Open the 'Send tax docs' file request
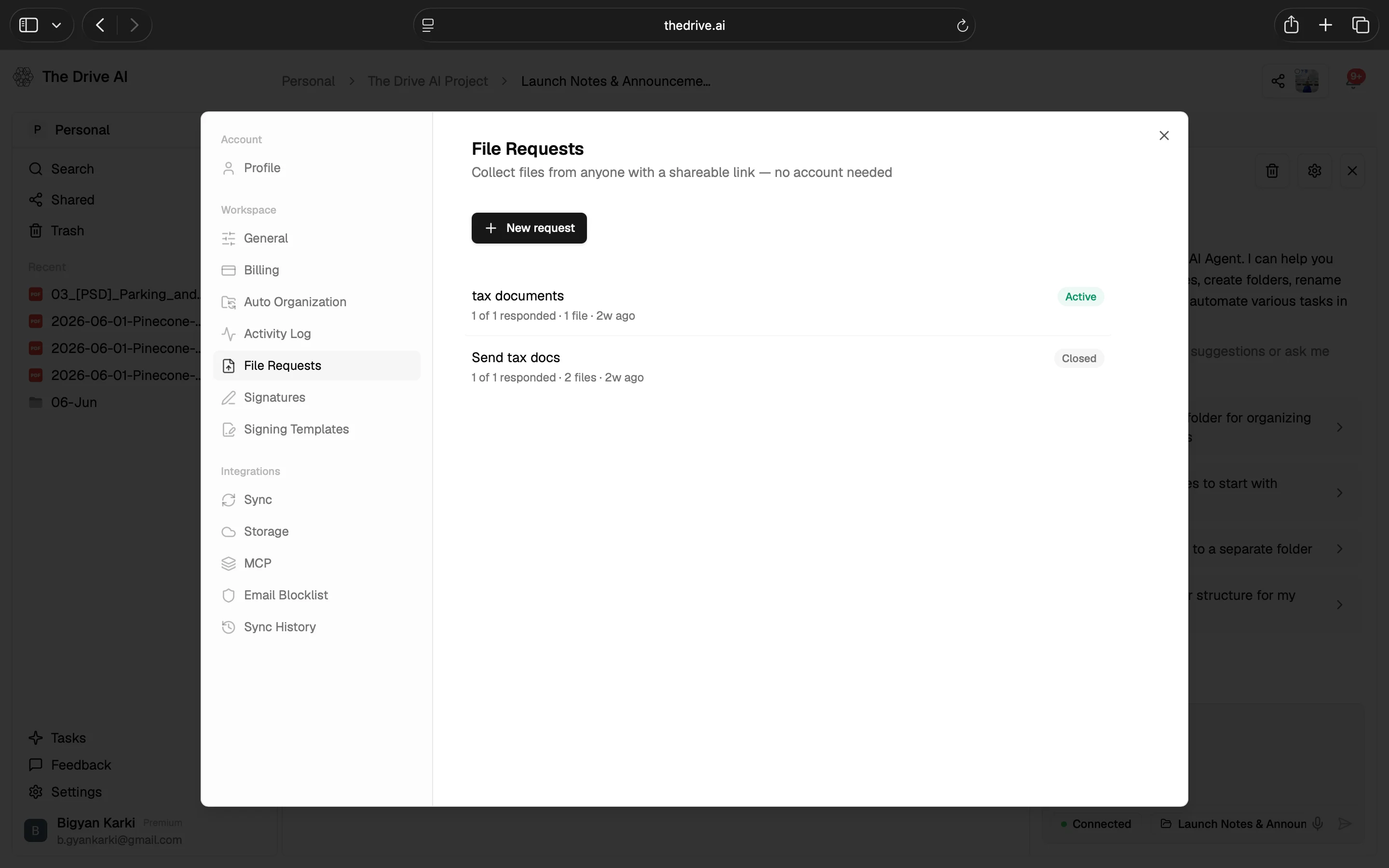Screen dimensions: 1389x868 (x=788, y=366)
